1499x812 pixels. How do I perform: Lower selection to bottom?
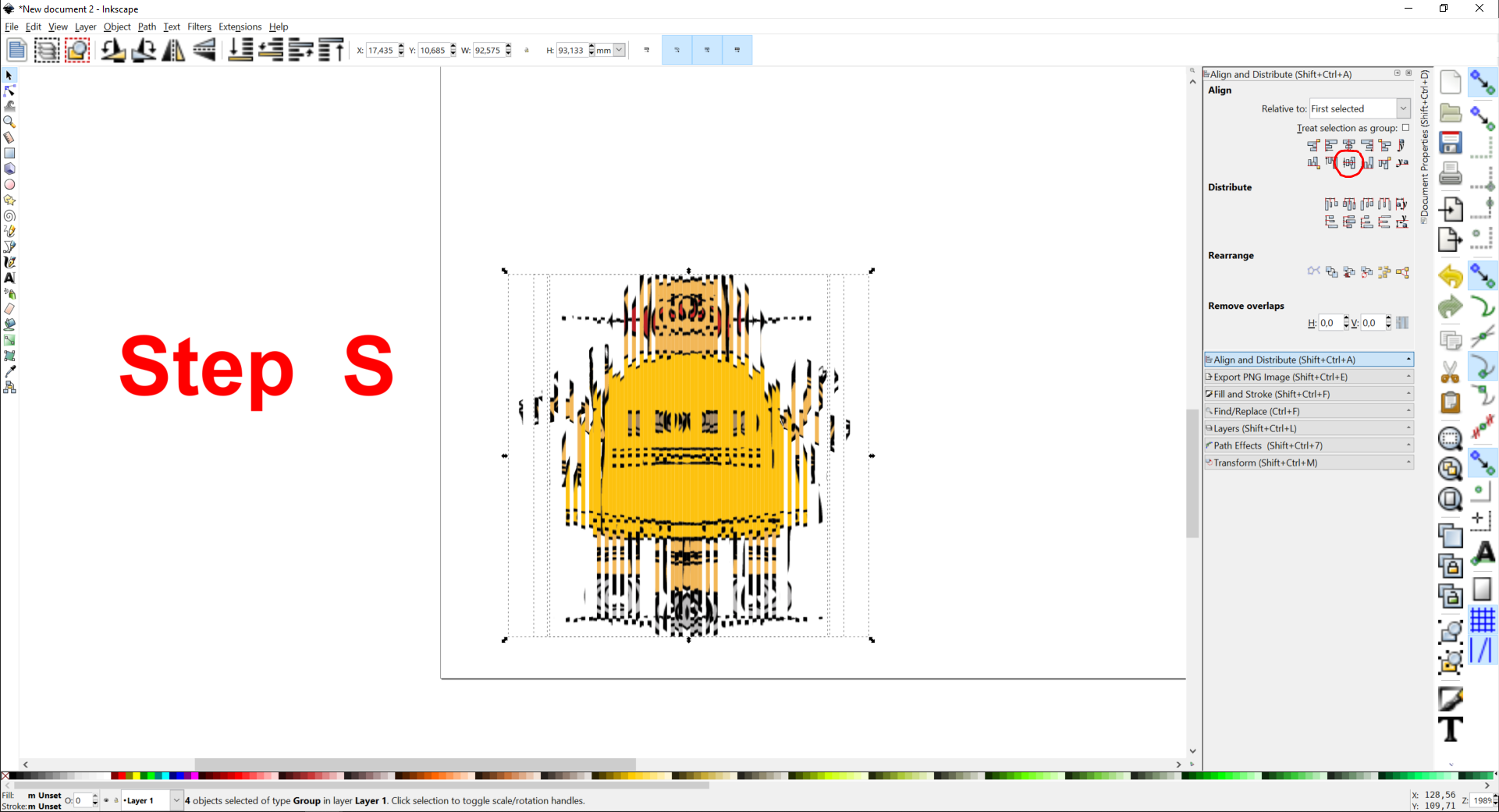[x=240, y=50]
